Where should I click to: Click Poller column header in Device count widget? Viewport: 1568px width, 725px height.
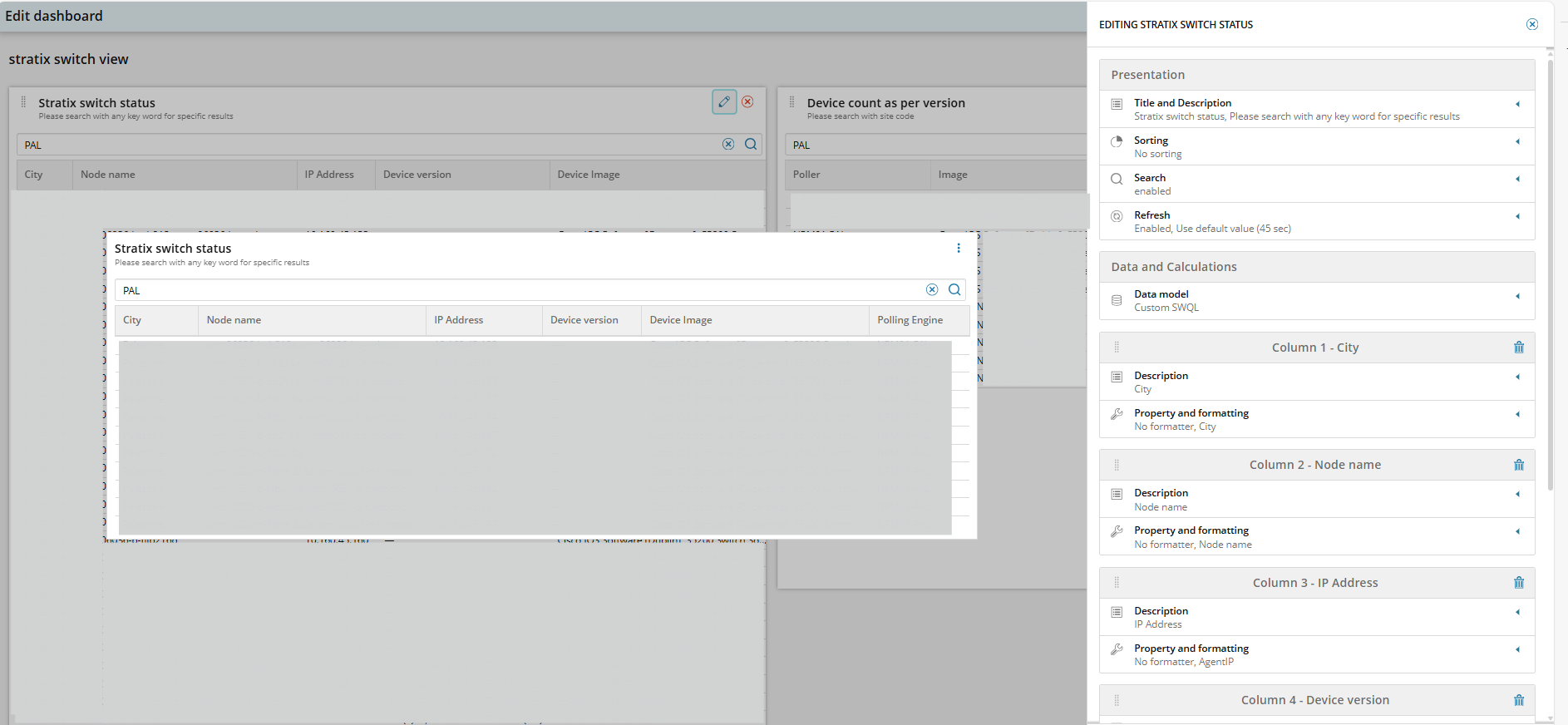(x=857, y=175)
